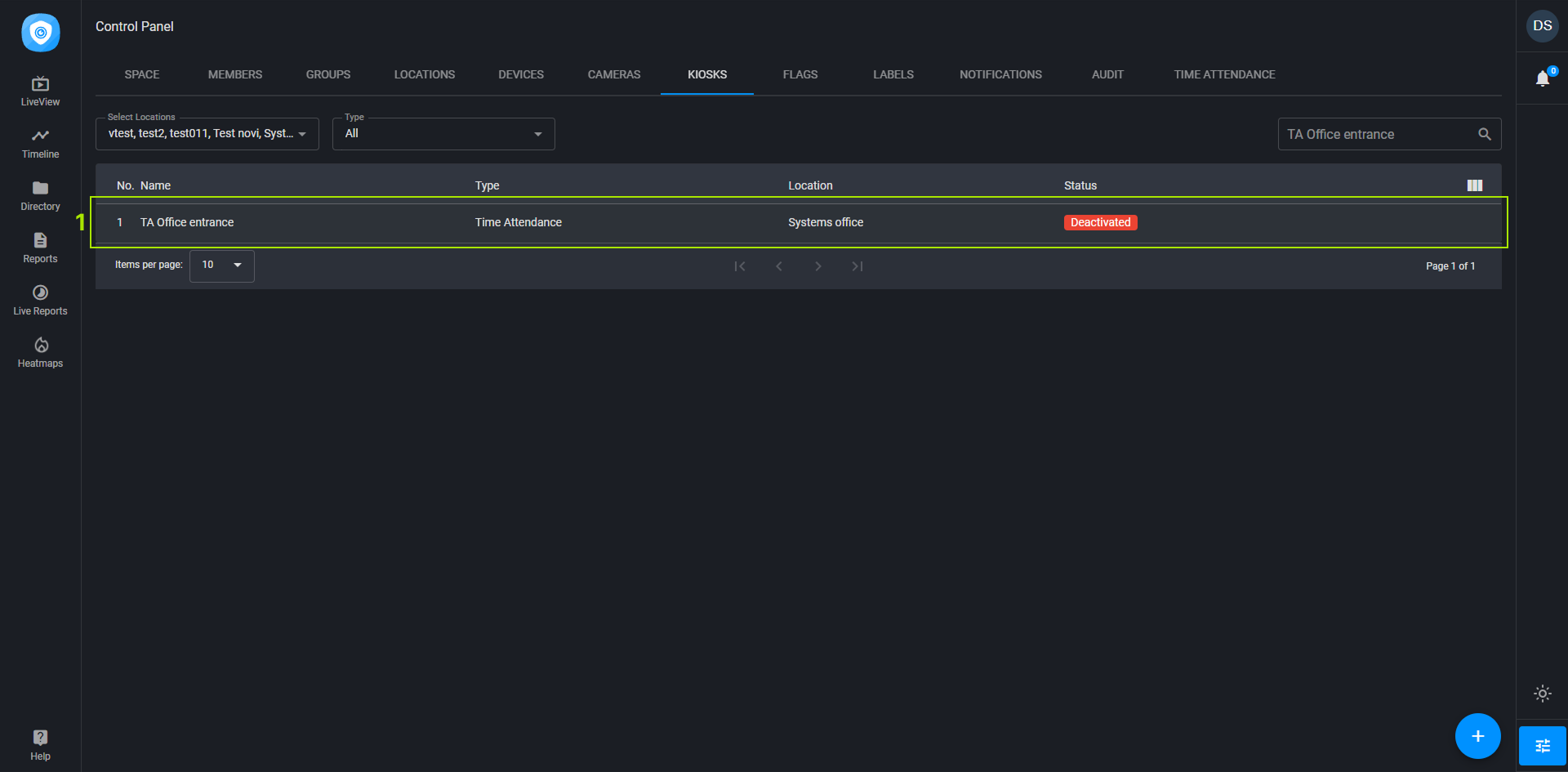Click the blue add kiosk button
Viewport: 1568px width, 772px height.
(1477, 736)
